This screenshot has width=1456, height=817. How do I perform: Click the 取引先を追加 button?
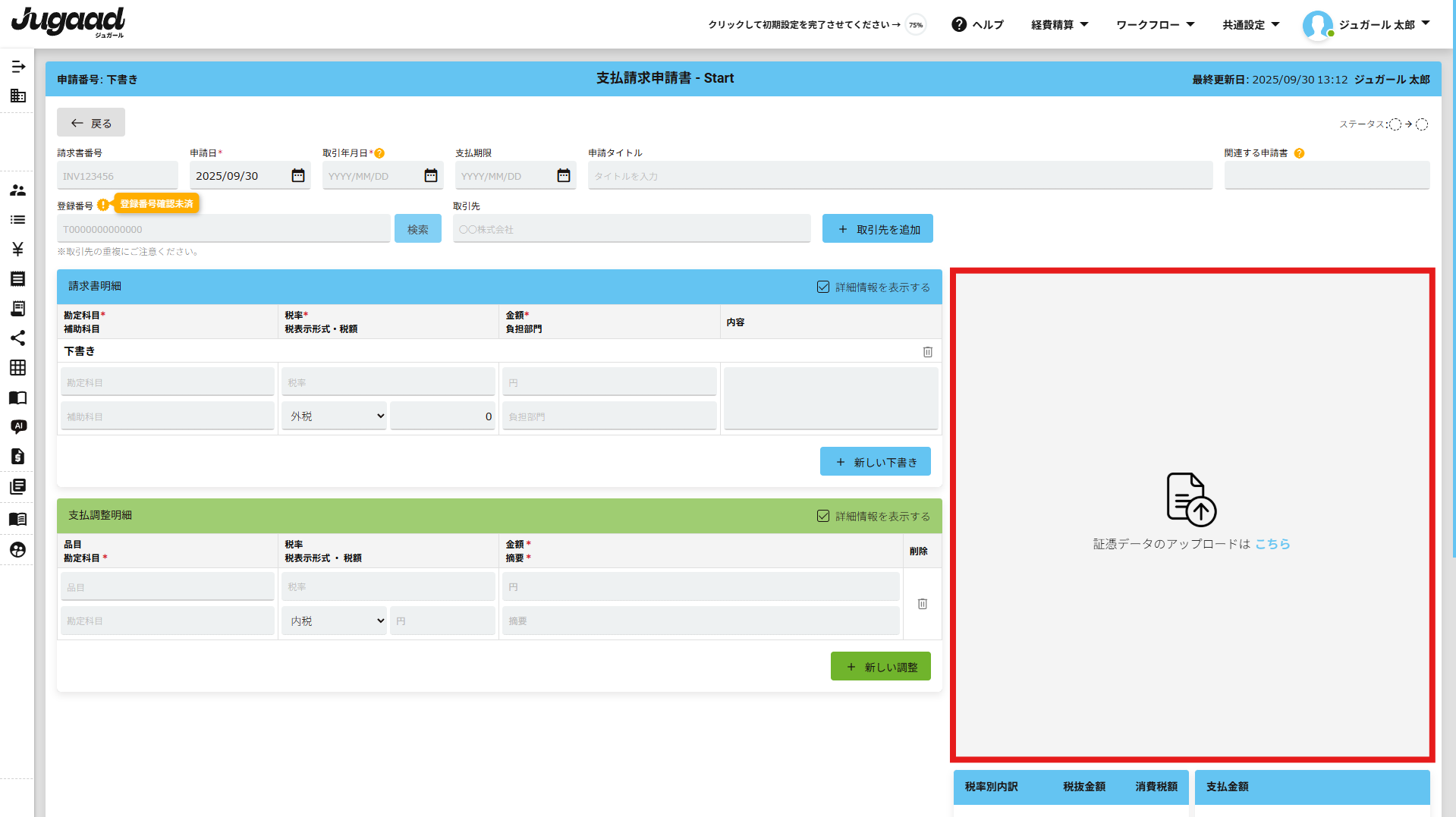pyautogui.click(x=877, y=229)
